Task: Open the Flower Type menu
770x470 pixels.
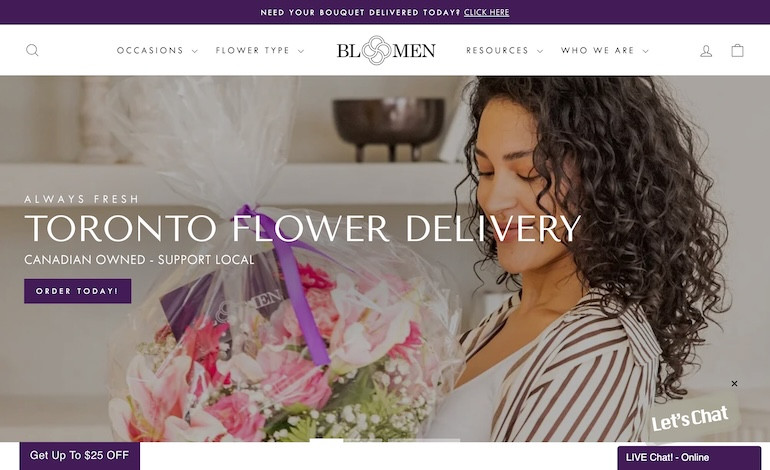Action: tap(252, 51)
